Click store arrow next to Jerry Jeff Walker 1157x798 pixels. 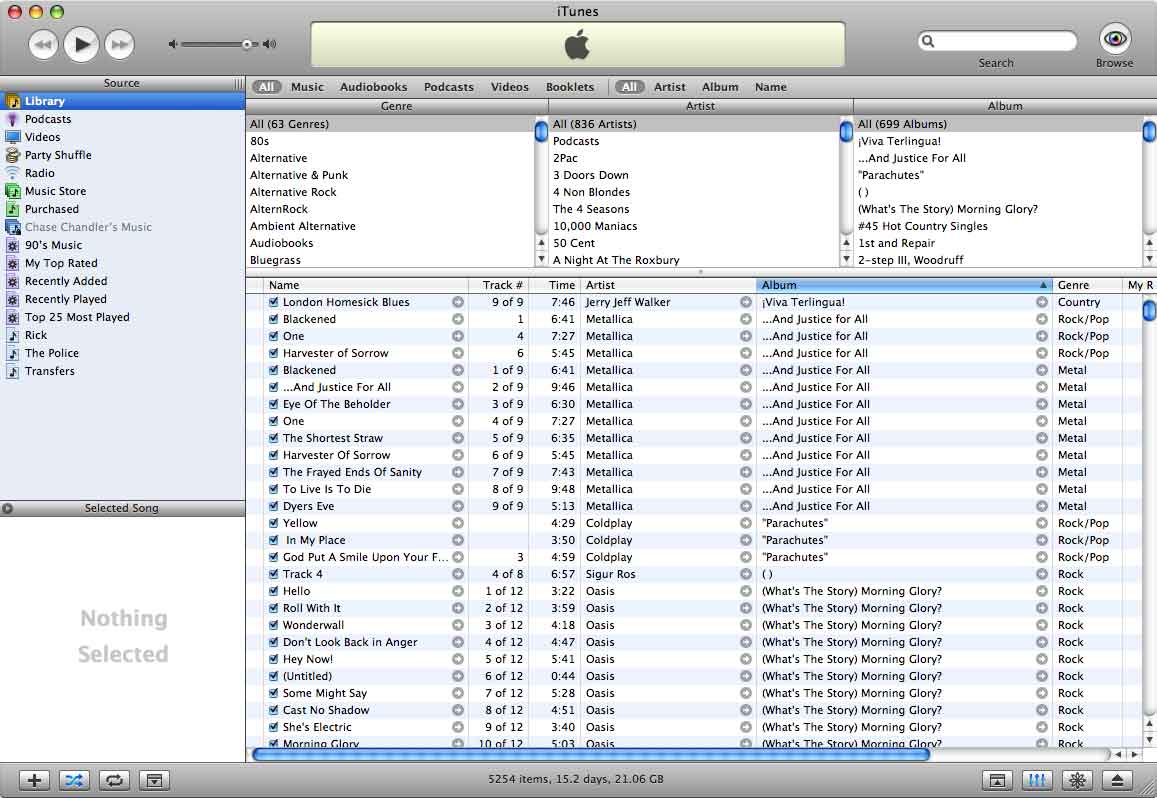pyautogui.click(x=746, y=302)
